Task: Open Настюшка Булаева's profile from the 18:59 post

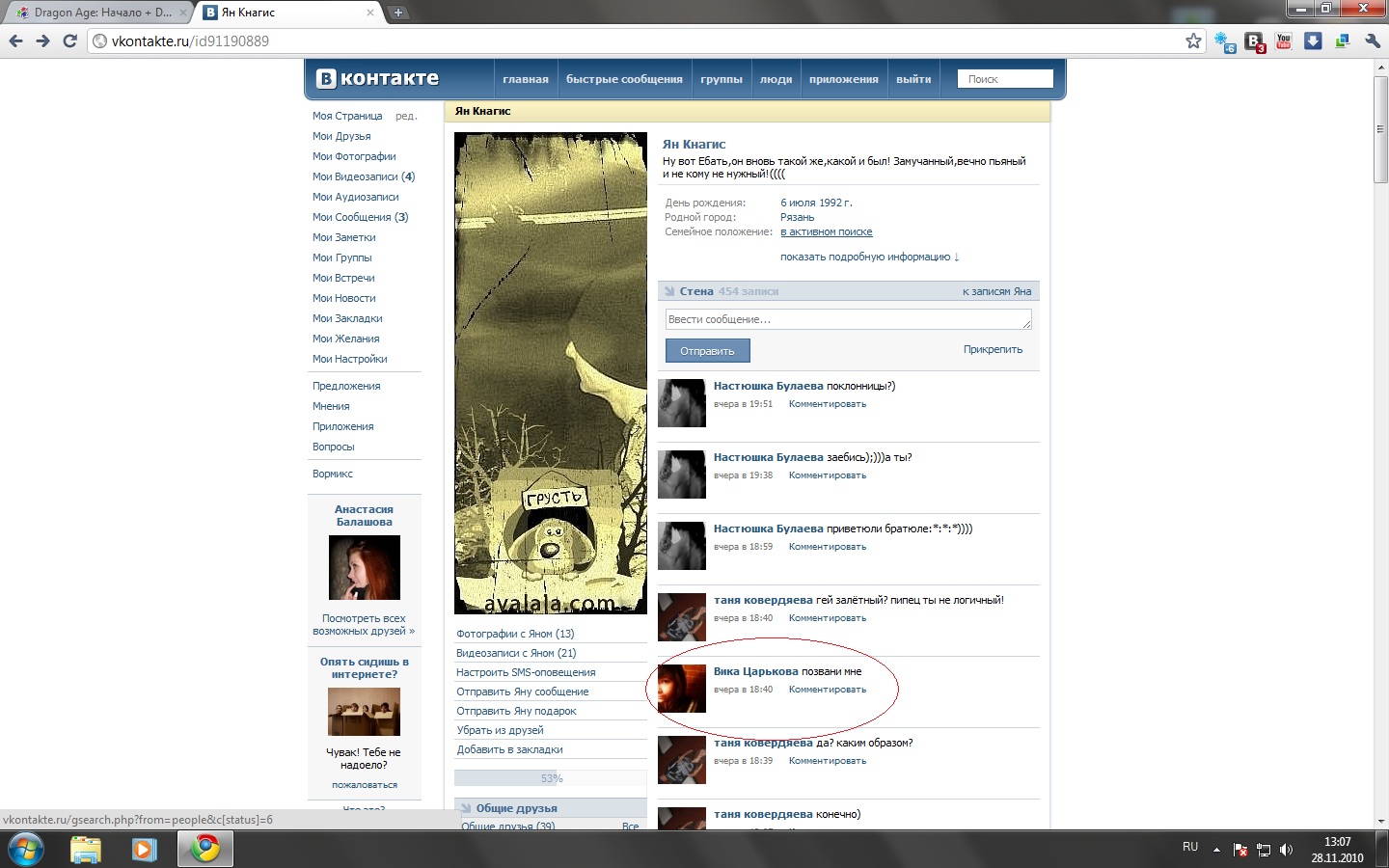Action: (769, 529)
